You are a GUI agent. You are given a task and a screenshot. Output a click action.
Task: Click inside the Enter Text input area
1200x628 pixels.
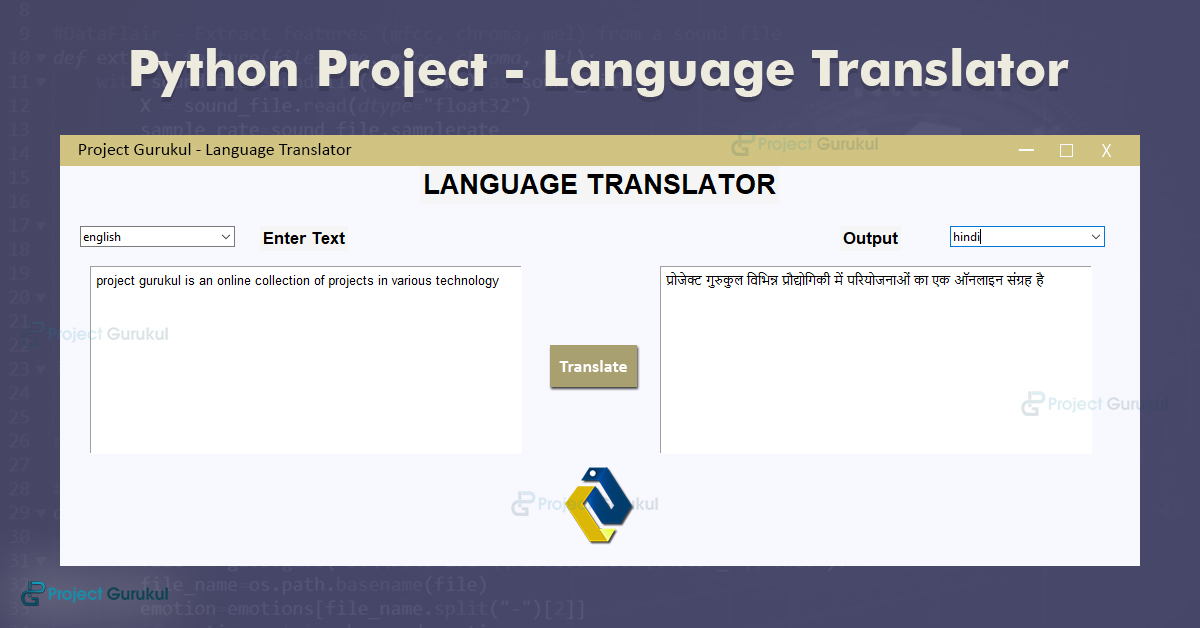click(x=305, y=360)
